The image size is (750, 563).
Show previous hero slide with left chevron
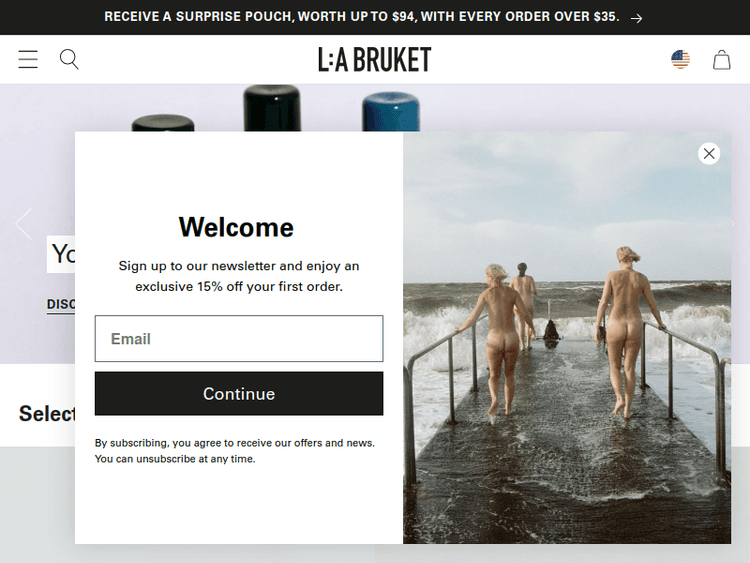(23, 223)
